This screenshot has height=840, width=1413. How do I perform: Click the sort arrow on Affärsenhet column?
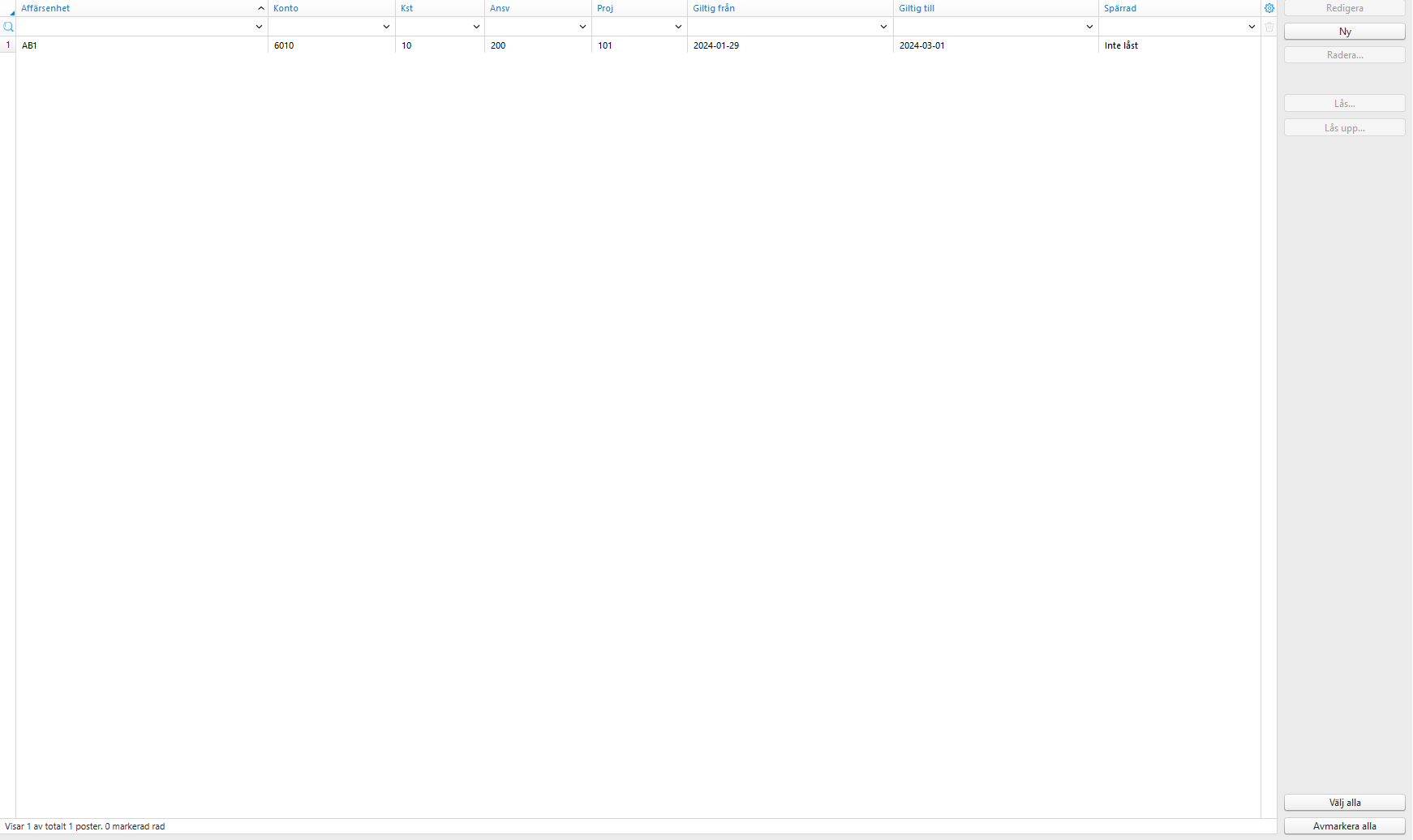[260, 7]
